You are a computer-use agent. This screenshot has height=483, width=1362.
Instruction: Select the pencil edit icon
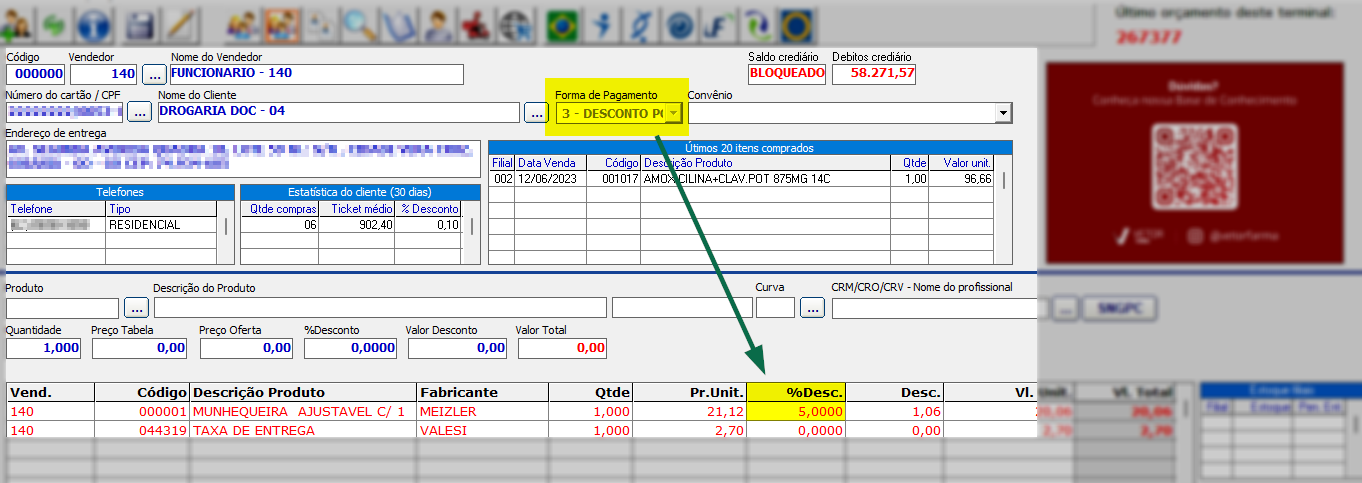[x=180, y=22]
